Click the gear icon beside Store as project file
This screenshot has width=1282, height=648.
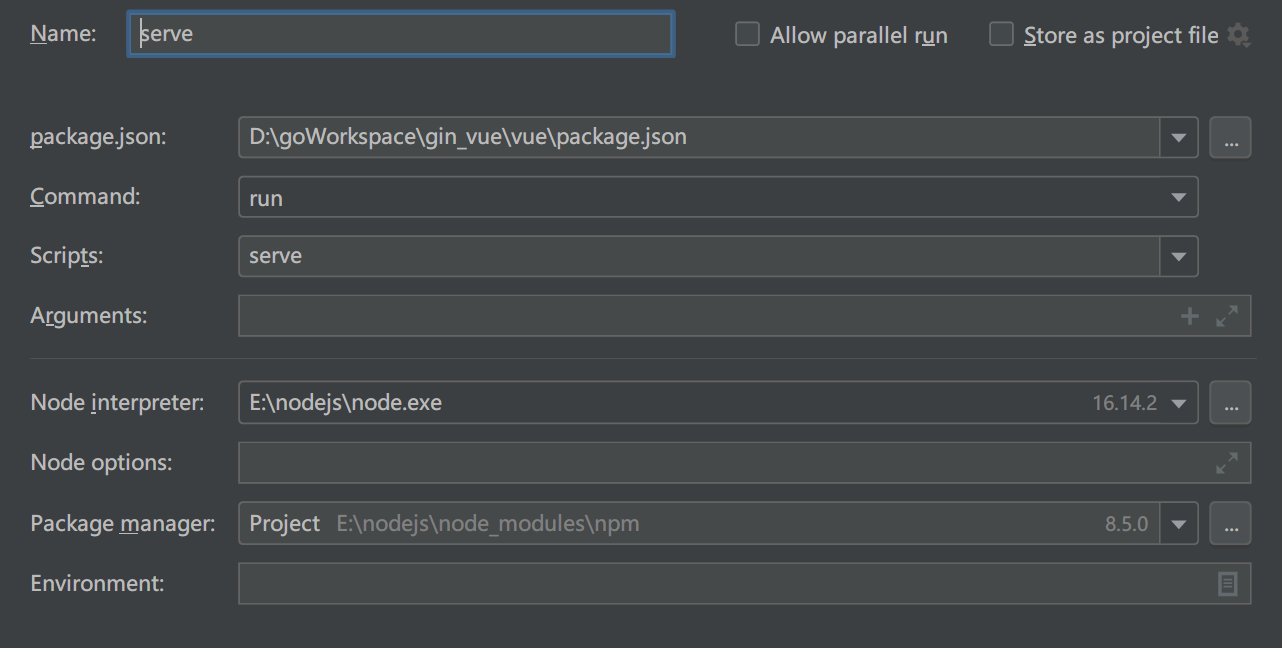(1238, 35)
